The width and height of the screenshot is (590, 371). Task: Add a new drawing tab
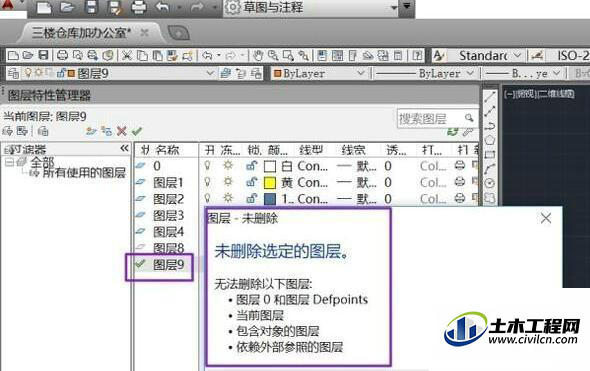coord(178,33)
